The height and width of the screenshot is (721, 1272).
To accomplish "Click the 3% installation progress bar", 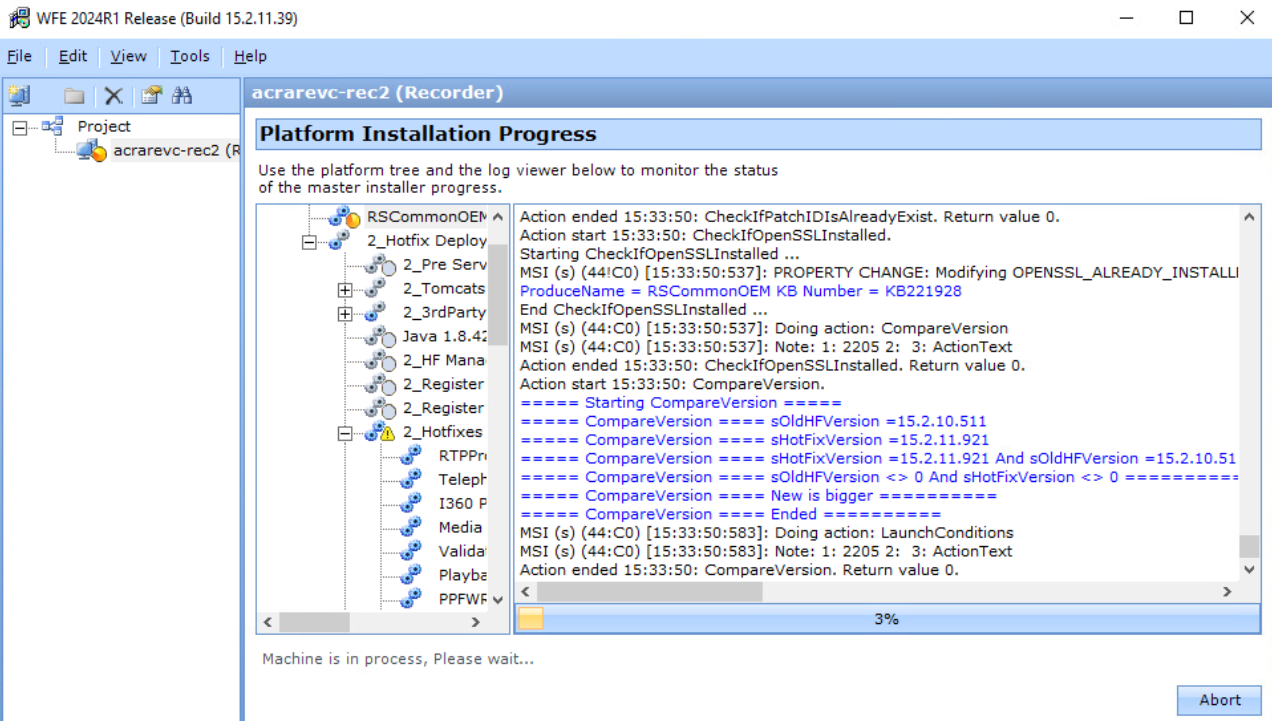I will [886, 619].
